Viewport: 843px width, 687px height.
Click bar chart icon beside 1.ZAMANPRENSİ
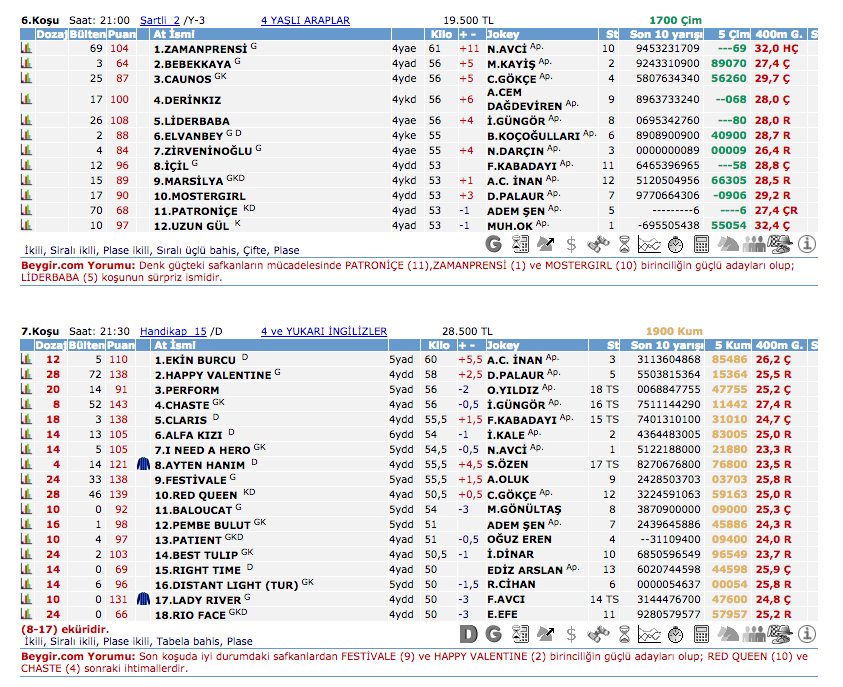pyautogui.click(x=27, y=48)
